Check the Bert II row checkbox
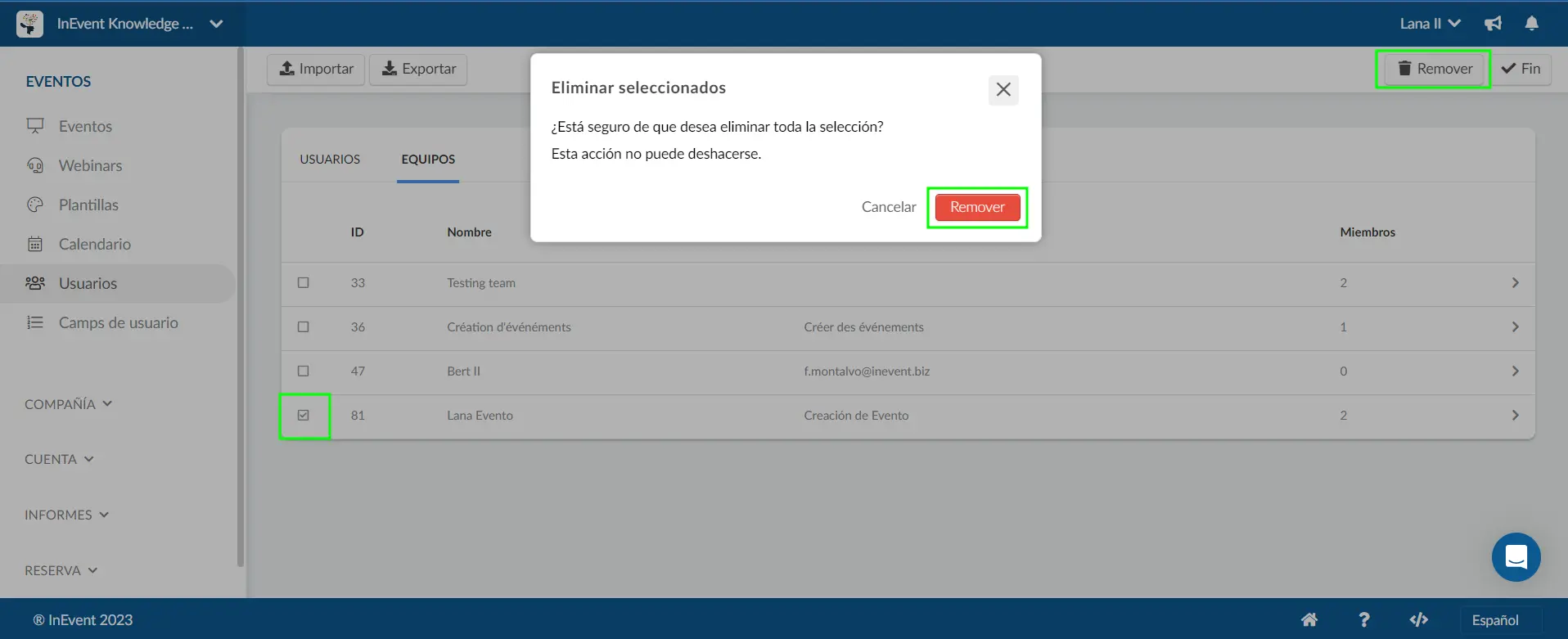The image size is (1568, 639). pyautogui.click(x=304, y=371)
